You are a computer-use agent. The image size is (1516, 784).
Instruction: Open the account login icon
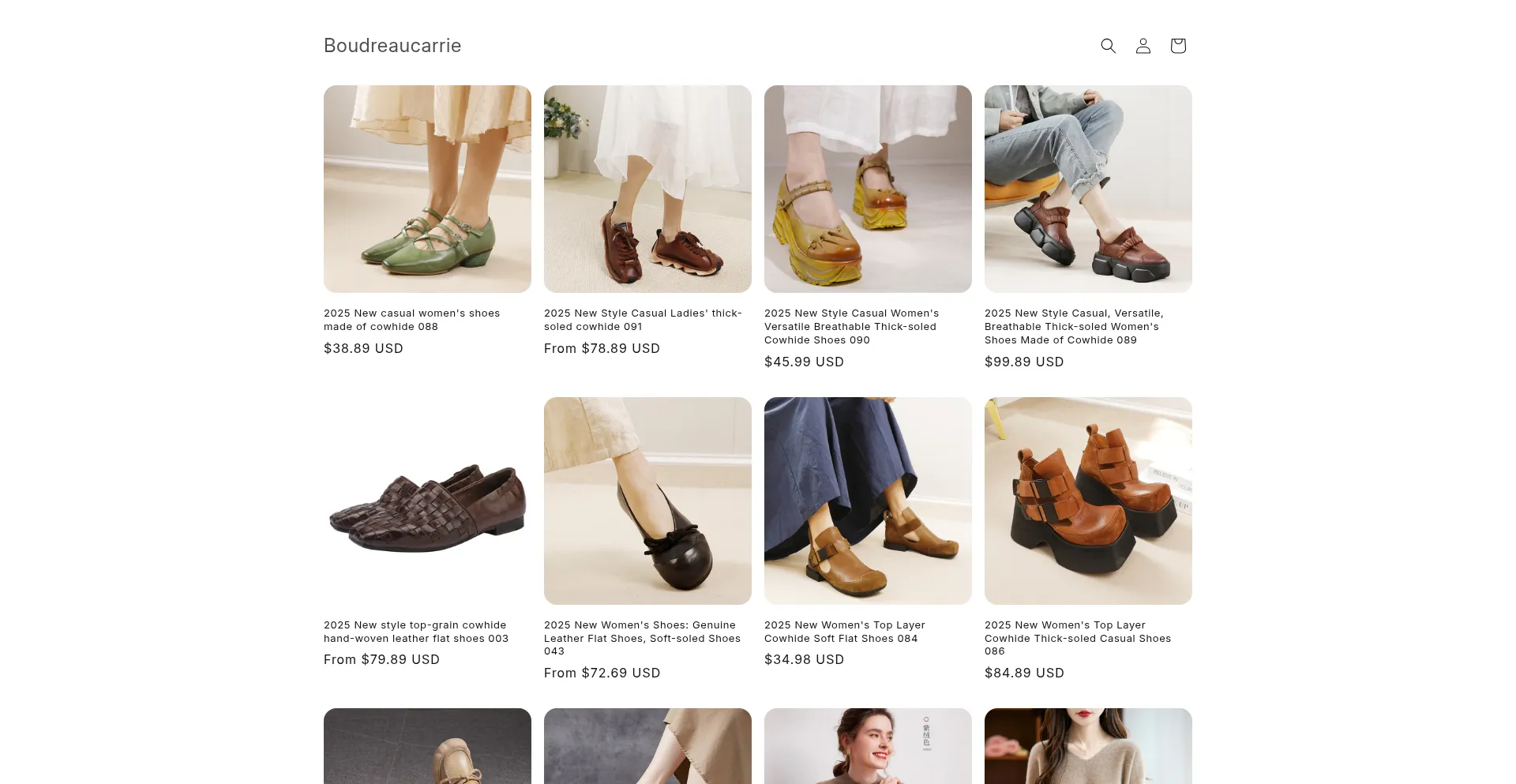click(x=1143, y=46)
